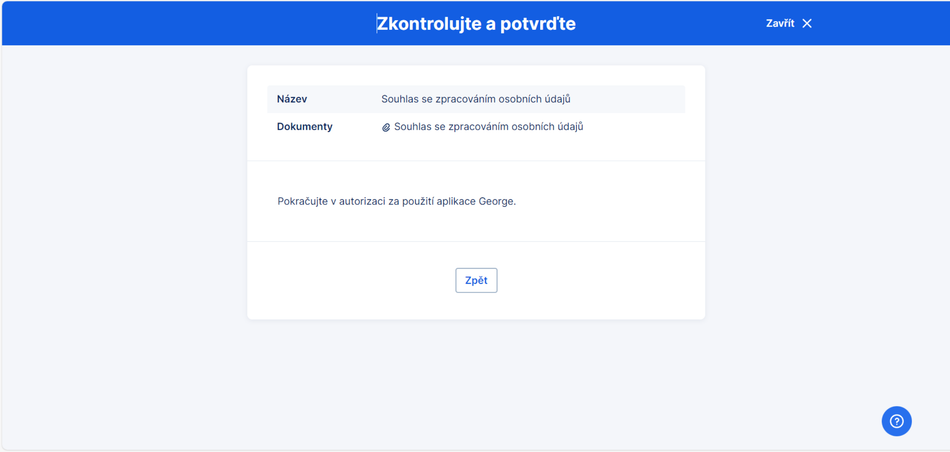
Task: Click the X close icon
Action: (x=806, y=24)
